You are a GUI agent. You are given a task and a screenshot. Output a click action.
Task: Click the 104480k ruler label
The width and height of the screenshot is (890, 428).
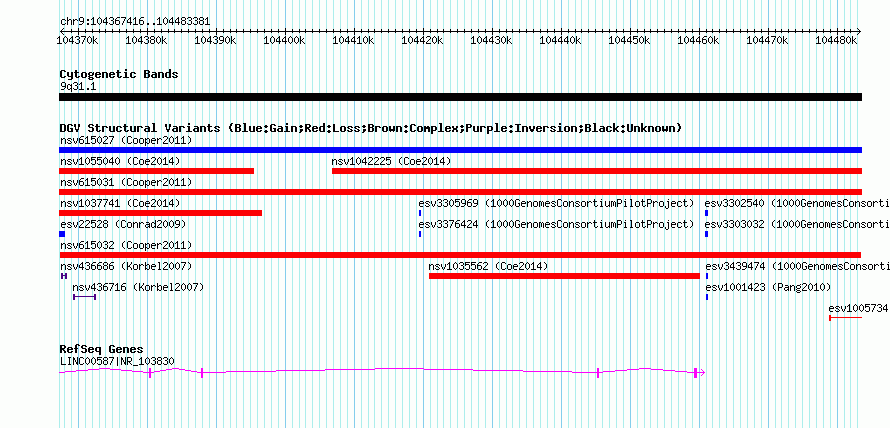click(x=837, y=40)
